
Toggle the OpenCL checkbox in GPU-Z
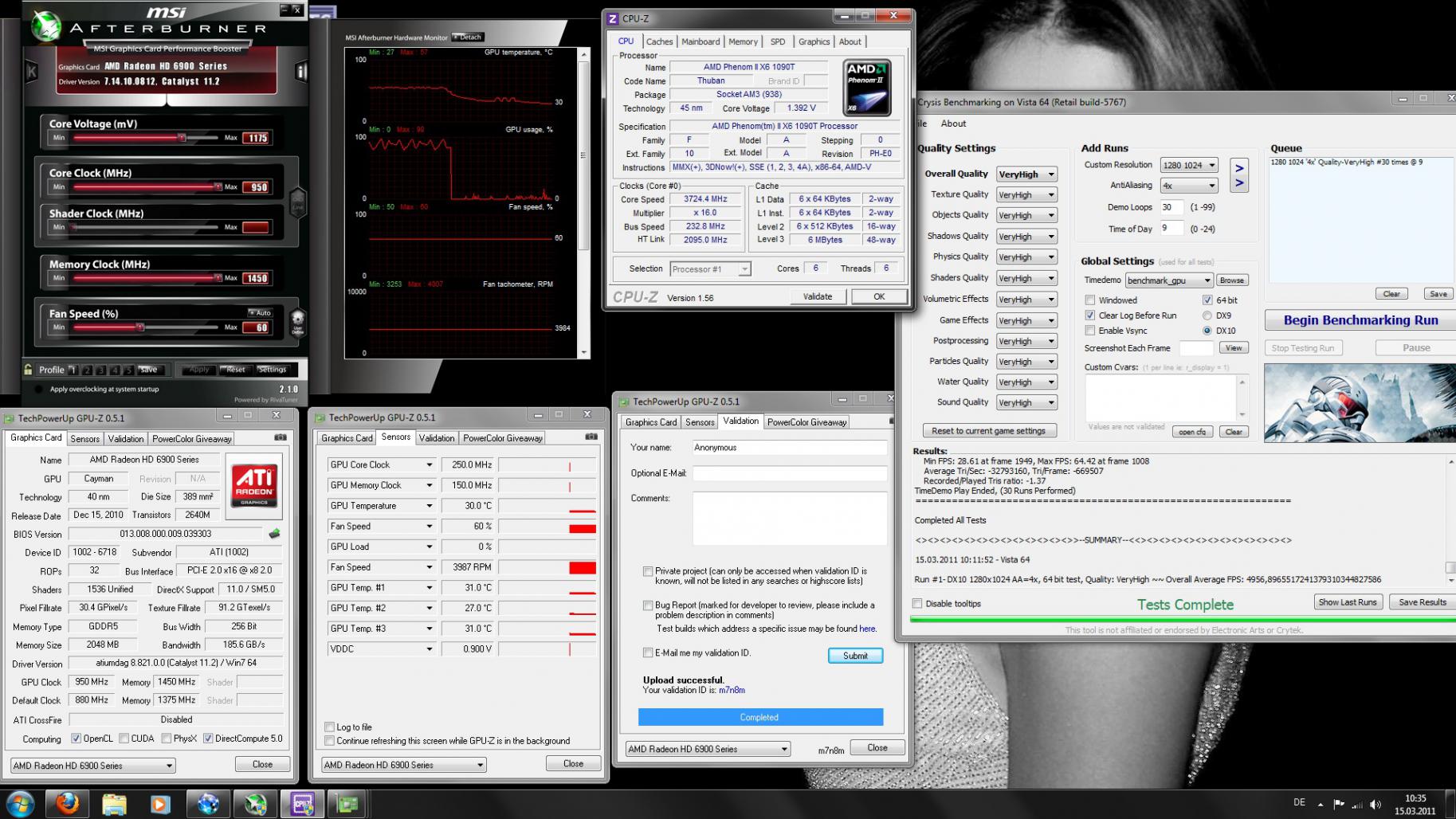(x=76, y=739)
